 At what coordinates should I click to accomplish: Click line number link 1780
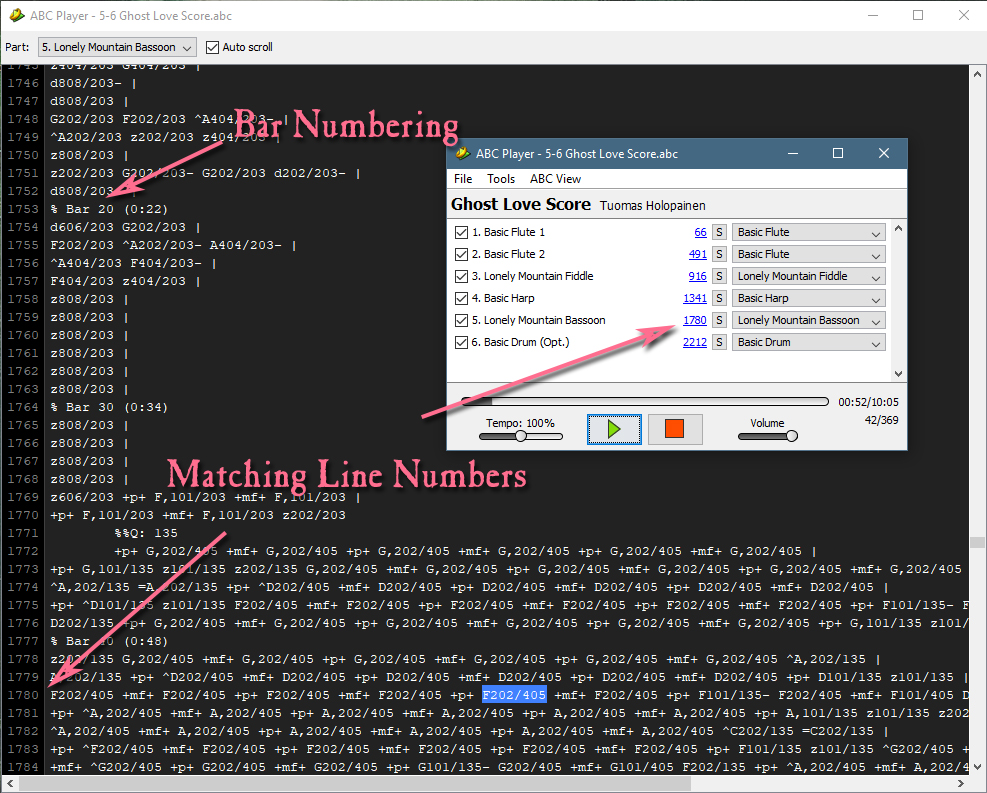coord(695,320)
